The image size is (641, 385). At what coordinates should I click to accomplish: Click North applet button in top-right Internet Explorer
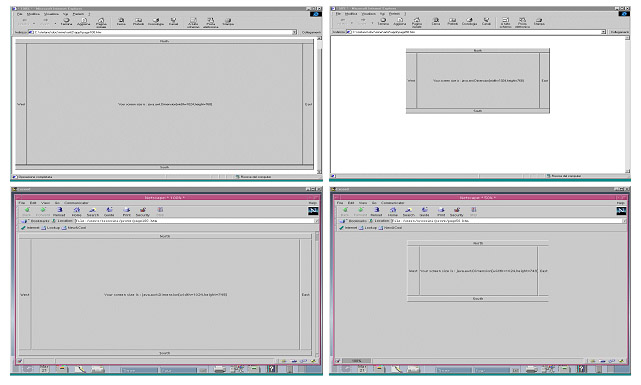click(x=477, y=51)
